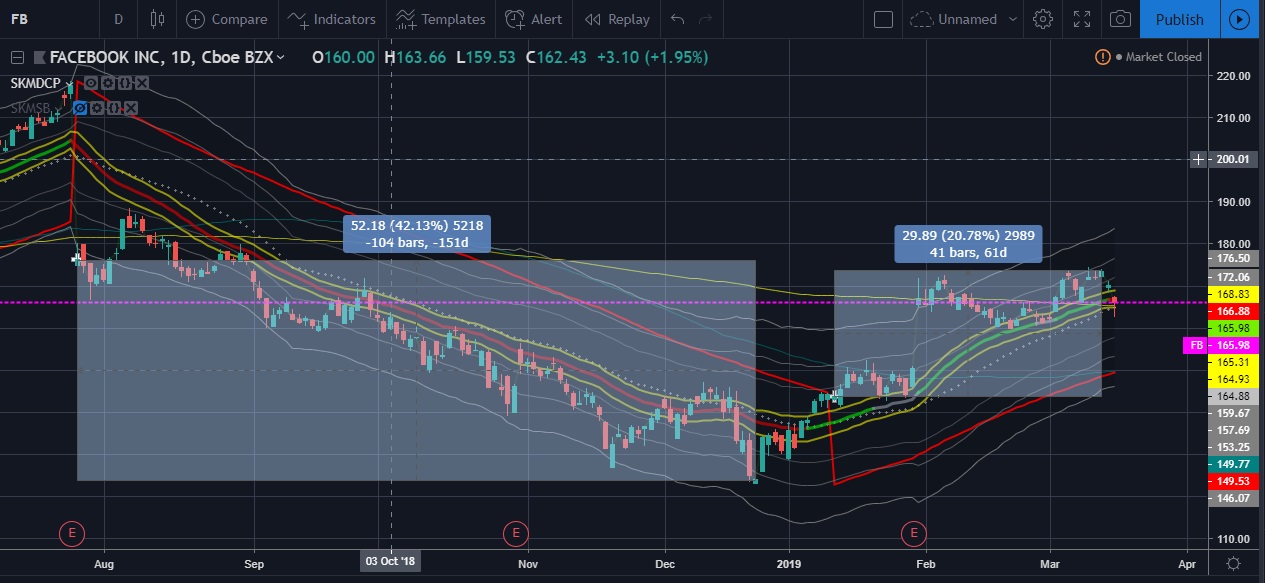The image size is (1265, 583).
Task: Remove the SKMSB indicator
Action: pos(130,108)
